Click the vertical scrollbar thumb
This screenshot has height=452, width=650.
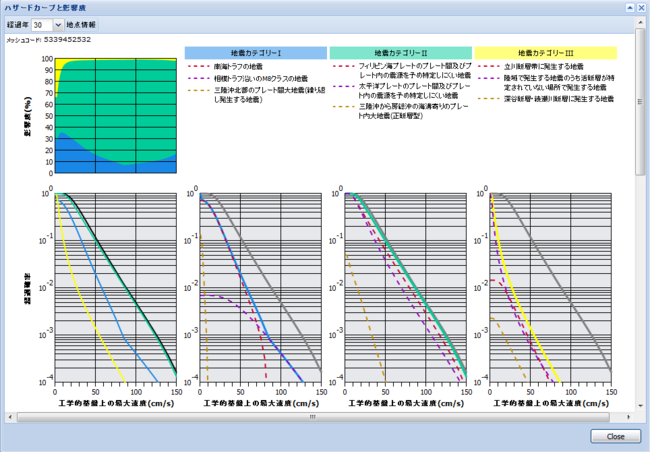coord(640,101)
